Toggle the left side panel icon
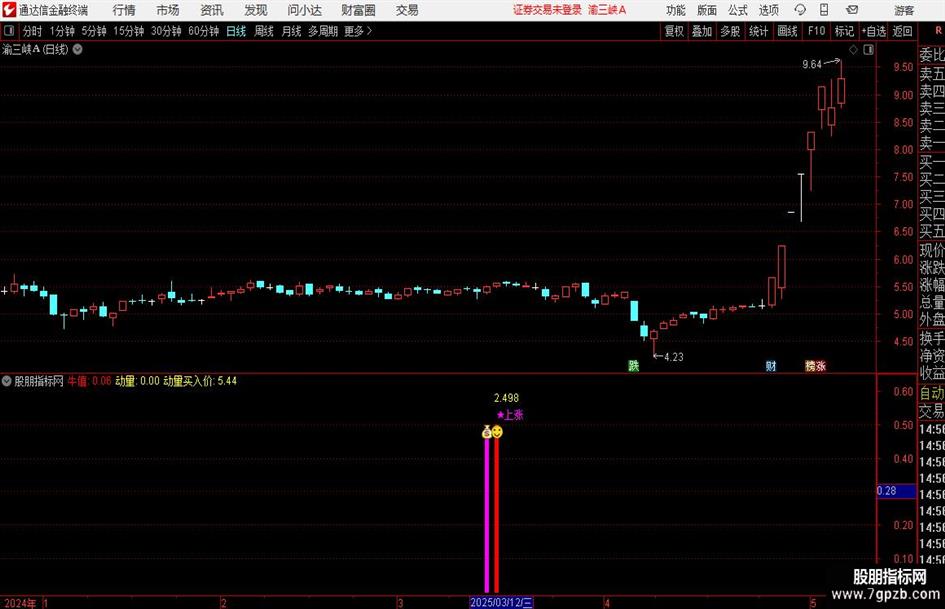This screenshot has height=609, width=945. [x=9, y=31]
